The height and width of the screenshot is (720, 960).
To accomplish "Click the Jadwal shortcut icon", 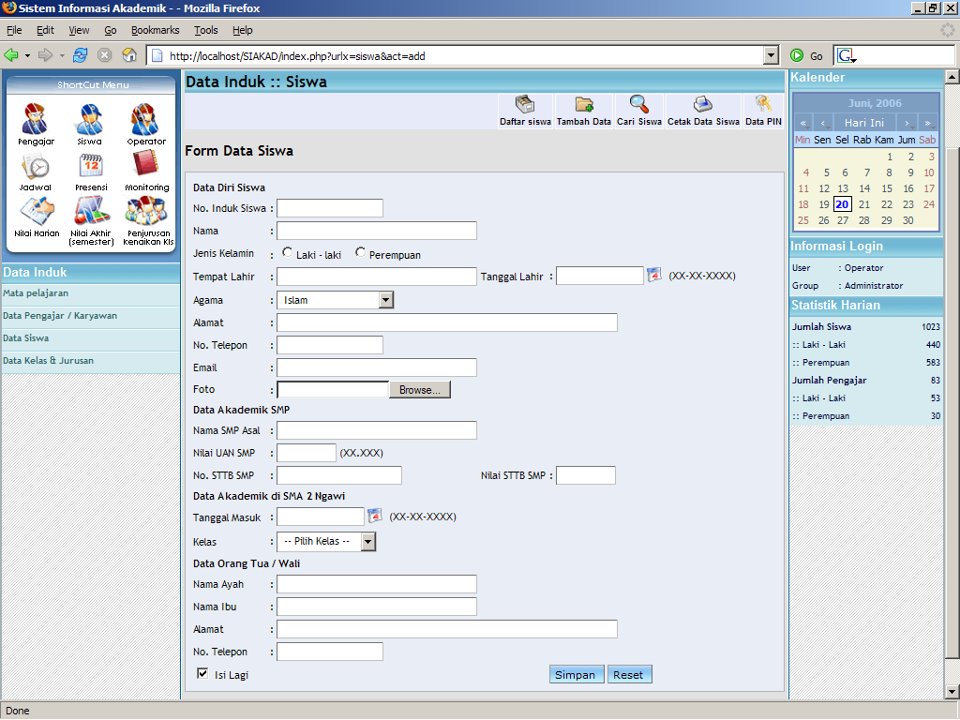I will click(x=35, y=166).
